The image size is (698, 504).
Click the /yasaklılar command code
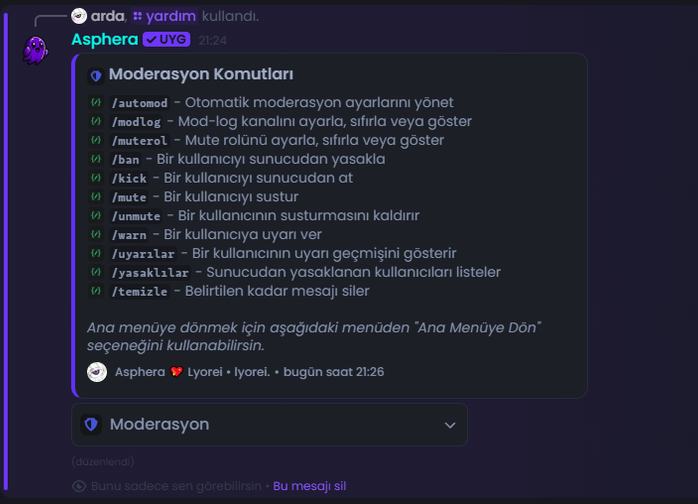tap(150, 272)
